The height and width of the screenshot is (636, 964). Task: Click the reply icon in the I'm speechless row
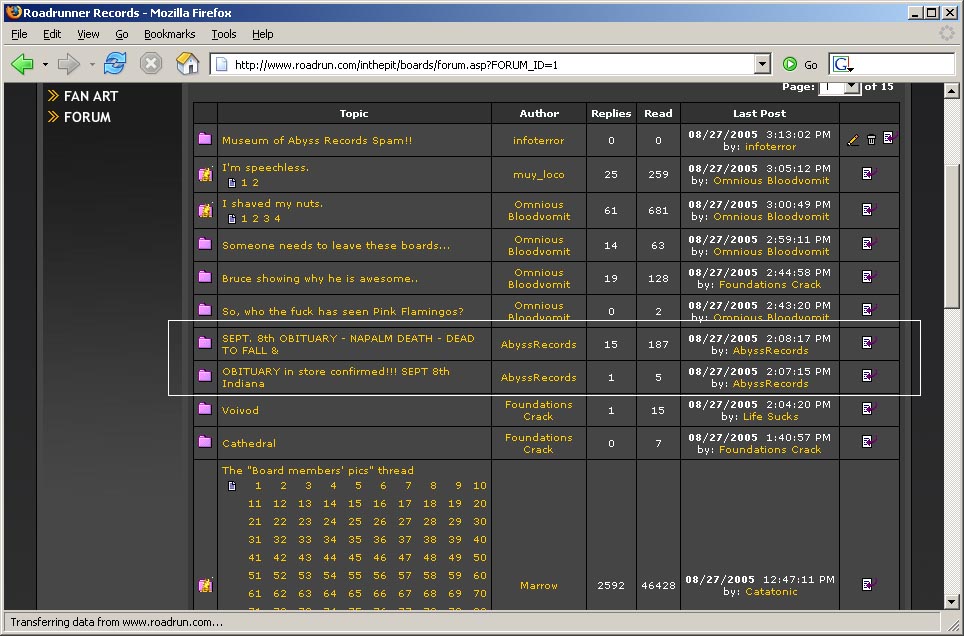pyautogui.click(x=869, y=173)
